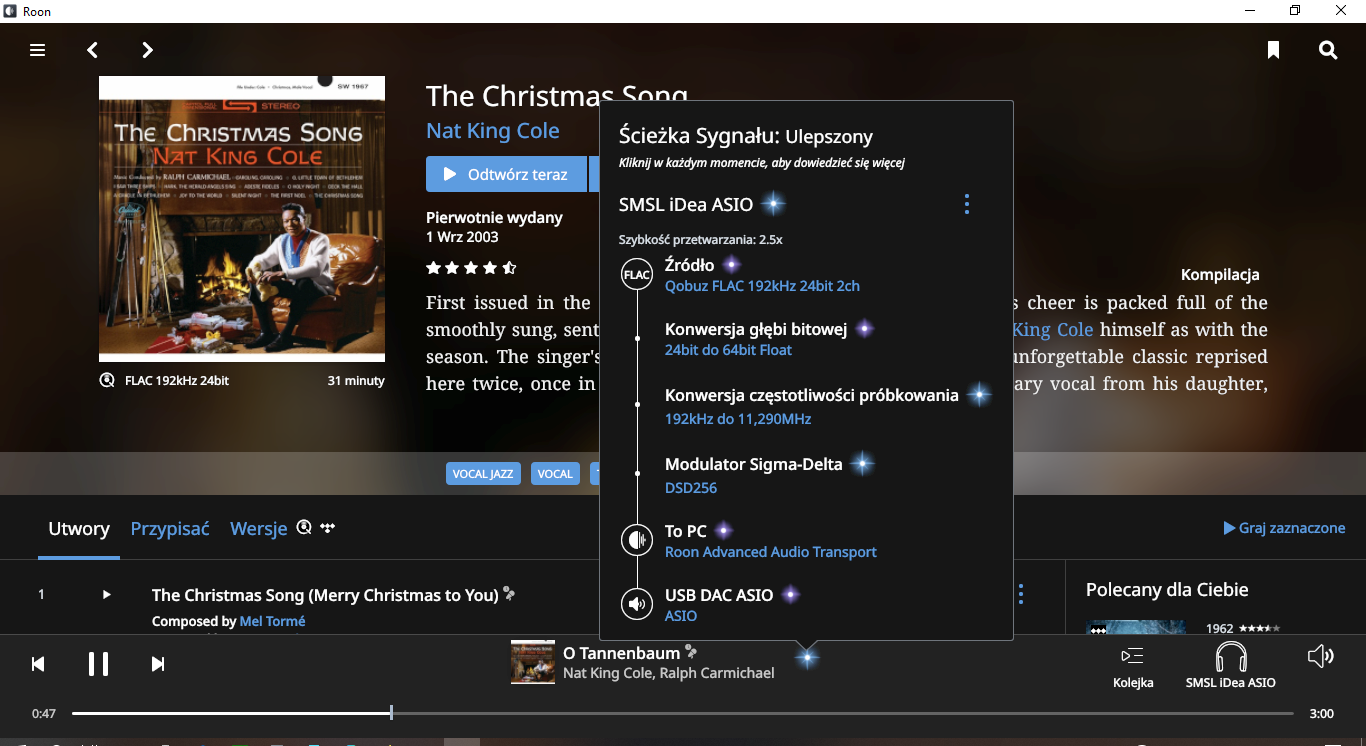Click FLAC 192kHz 24bit quality label under cover
The height and width of the screenshot is (746, 1366).
click(176, 381)
